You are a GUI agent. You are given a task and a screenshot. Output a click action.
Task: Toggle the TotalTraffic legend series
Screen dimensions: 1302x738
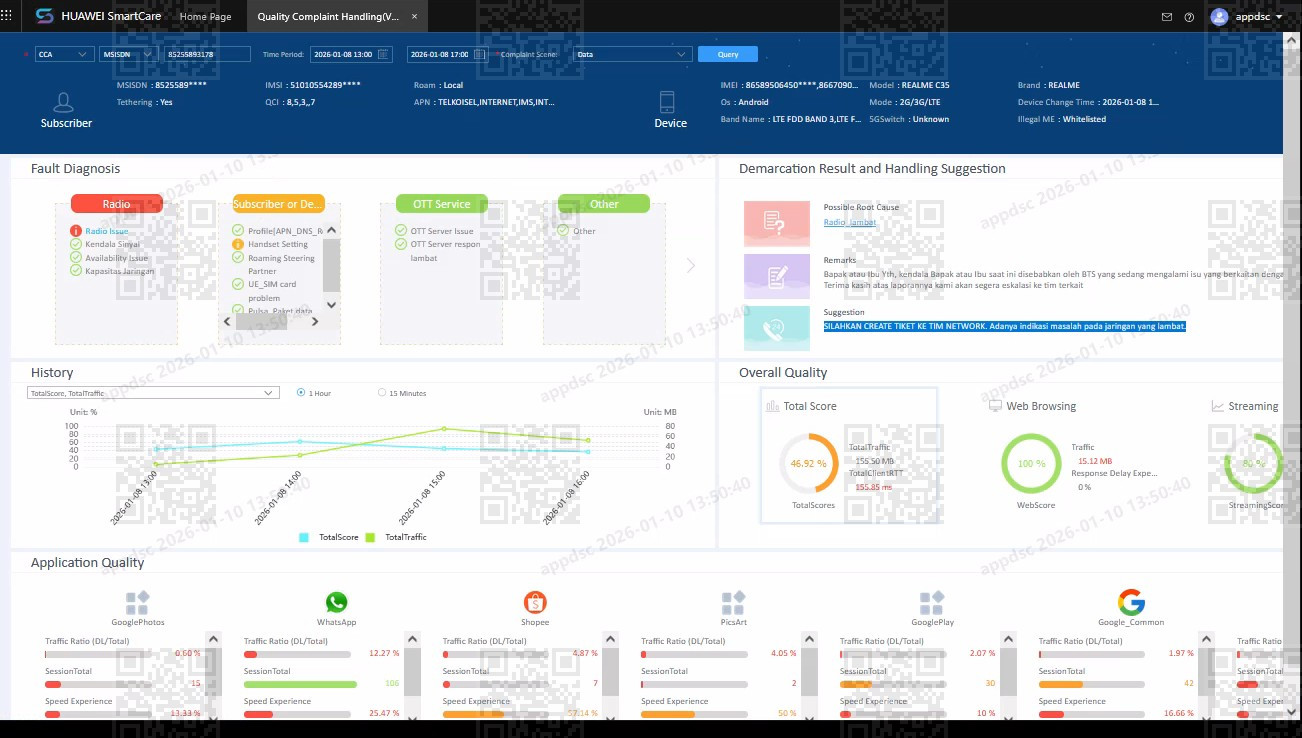pos(396,537)
